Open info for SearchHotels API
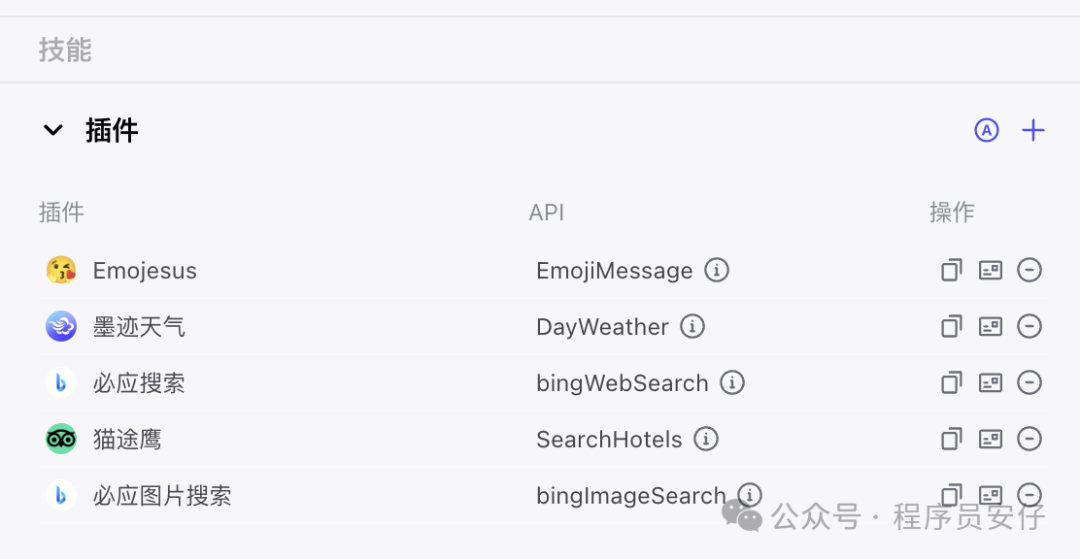Screen dimensions: 1080x559 tap(706, 438)
